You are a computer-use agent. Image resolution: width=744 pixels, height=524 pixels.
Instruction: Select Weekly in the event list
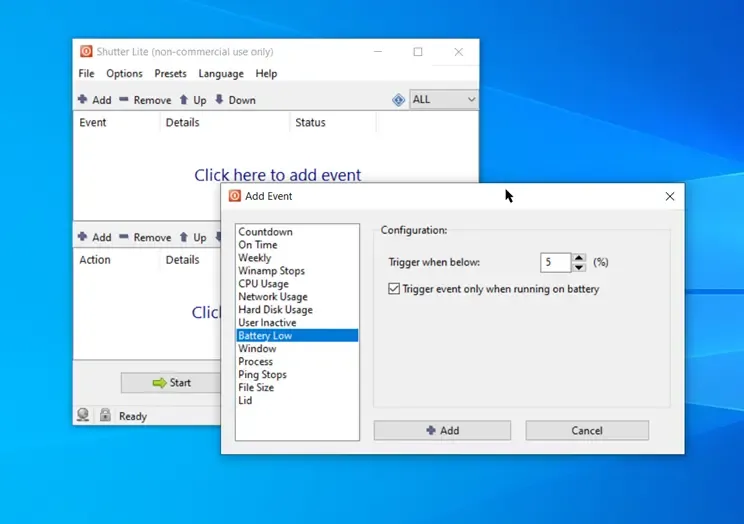[297, 258]
